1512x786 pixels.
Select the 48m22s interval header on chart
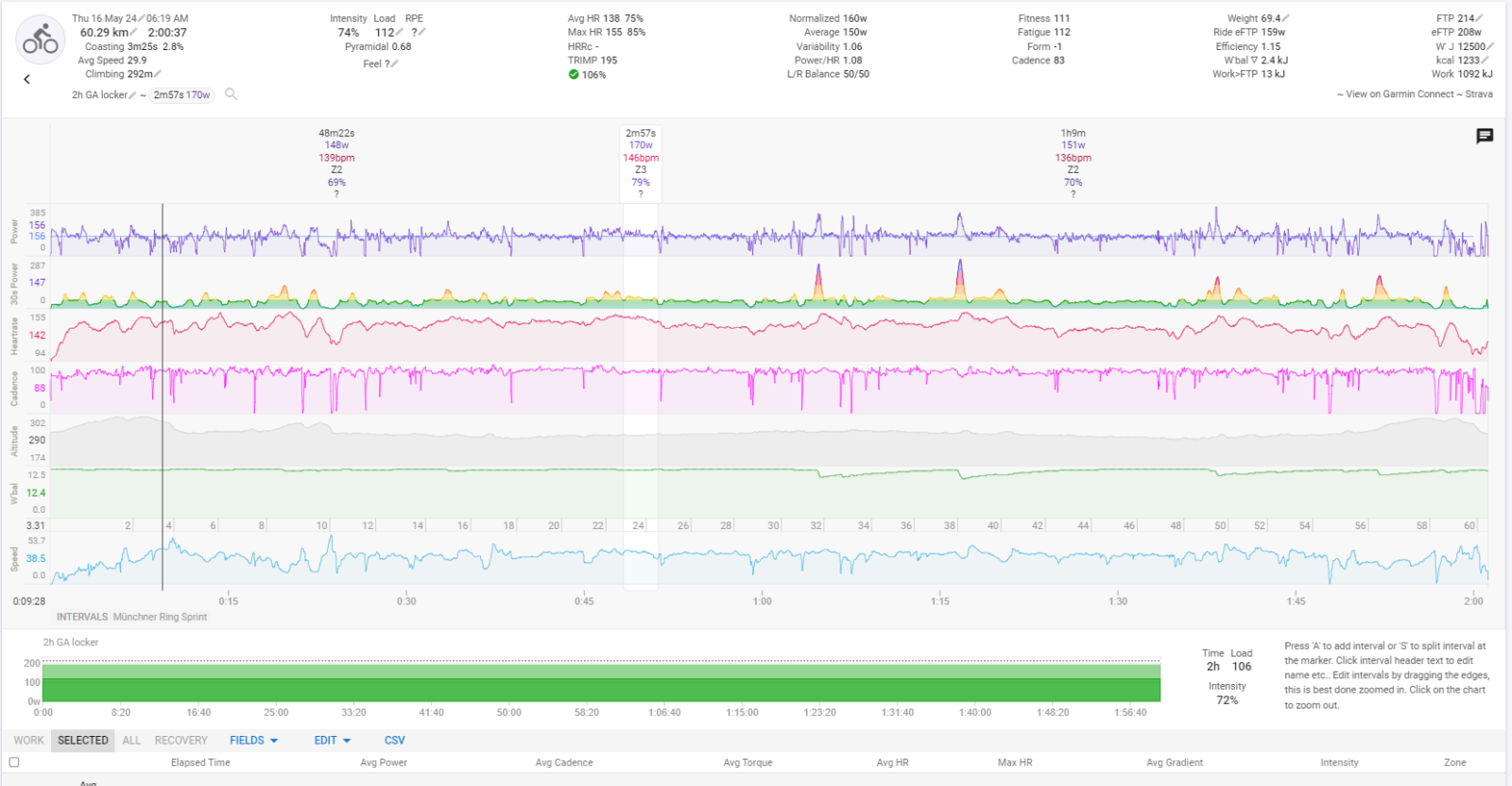tap(336, 133)
